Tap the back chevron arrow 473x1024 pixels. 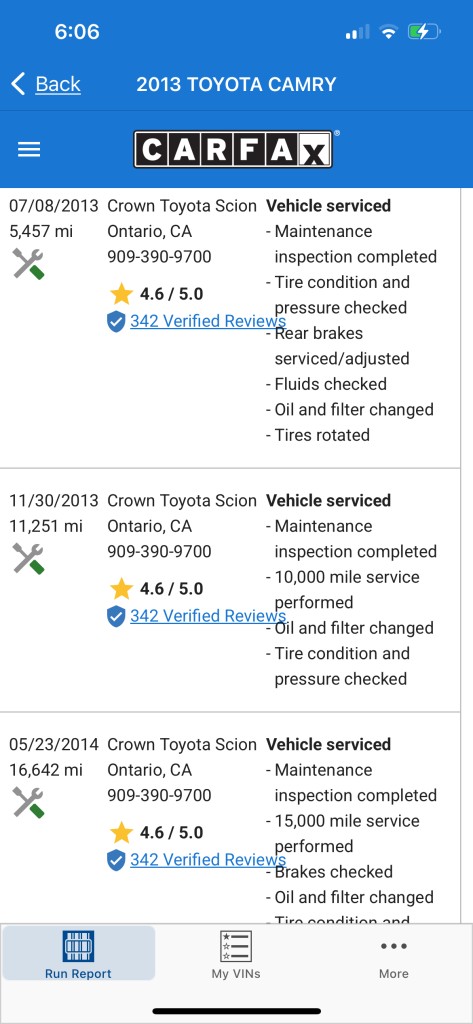click(18, 84)
